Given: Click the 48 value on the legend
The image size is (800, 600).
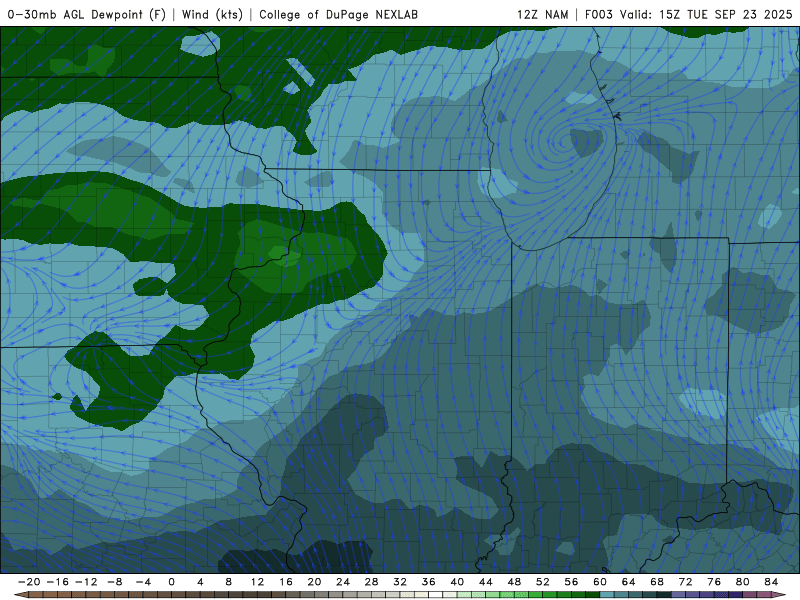Looking at the screenshot, I should click(514, 582).
